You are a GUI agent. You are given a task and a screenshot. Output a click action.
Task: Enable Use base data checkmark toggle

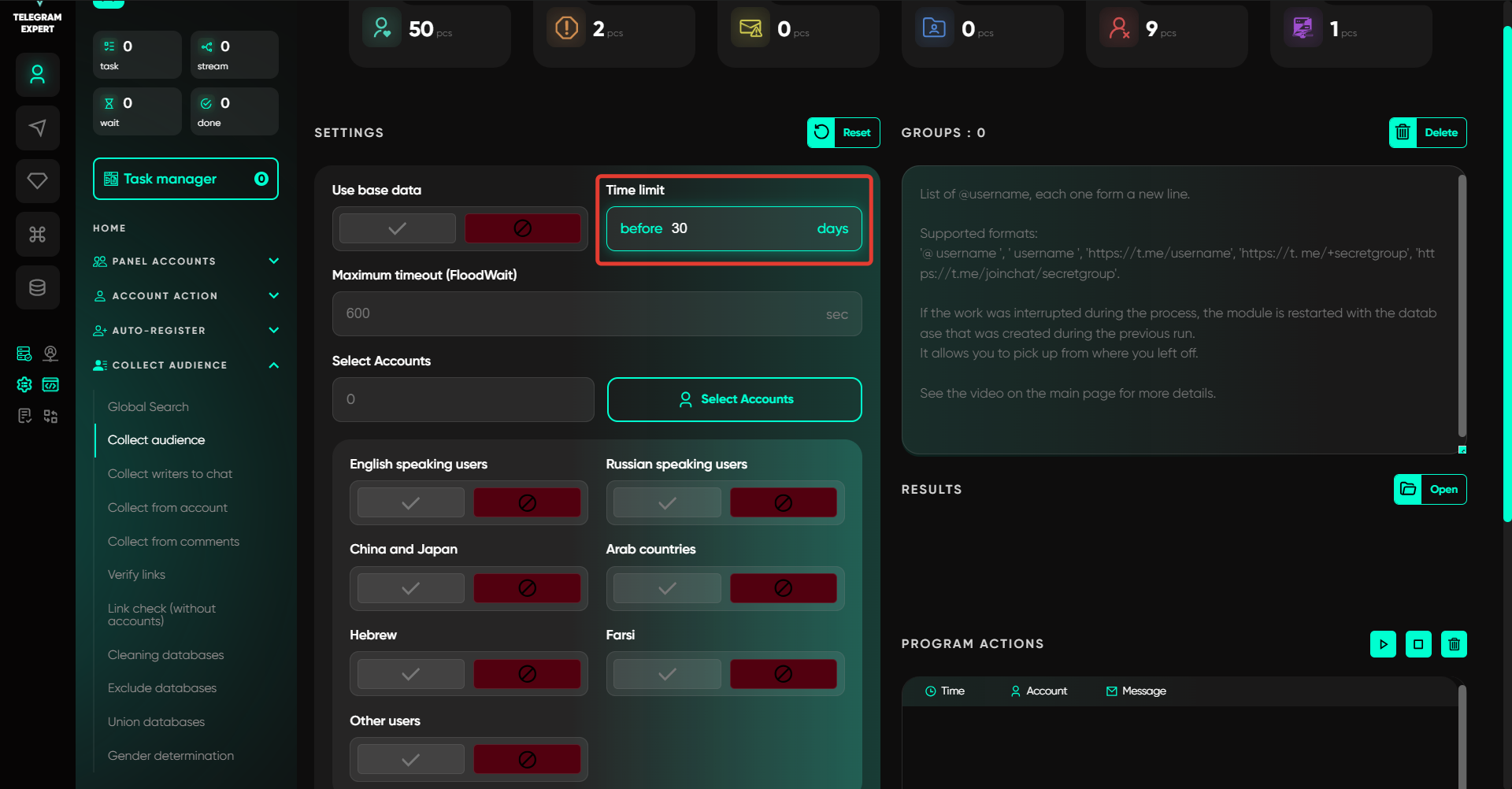pyautogui.click(x=398, y=228)
